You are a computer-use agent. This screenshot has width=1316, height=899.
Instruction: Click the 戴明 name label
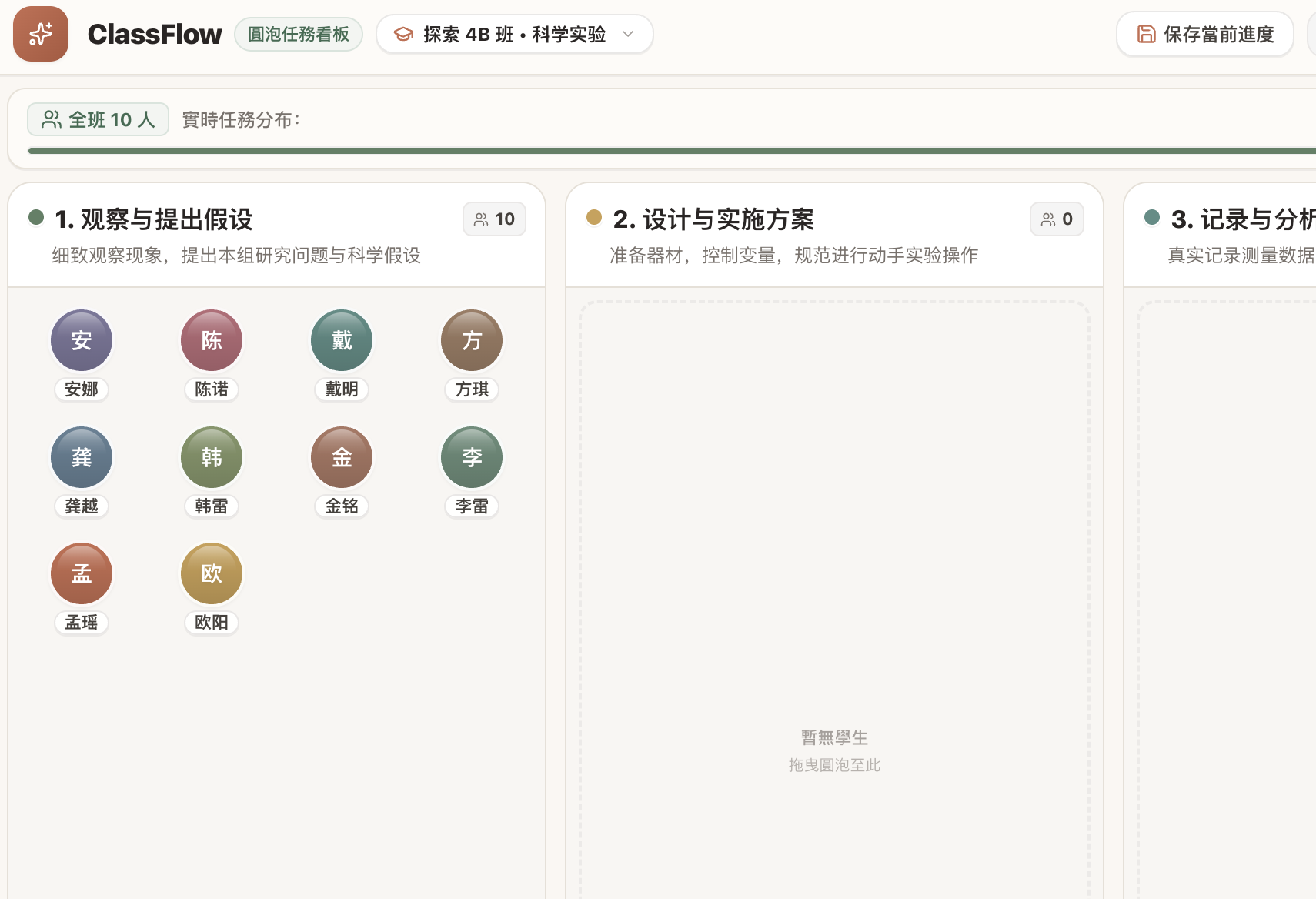(x=342, y=389)
